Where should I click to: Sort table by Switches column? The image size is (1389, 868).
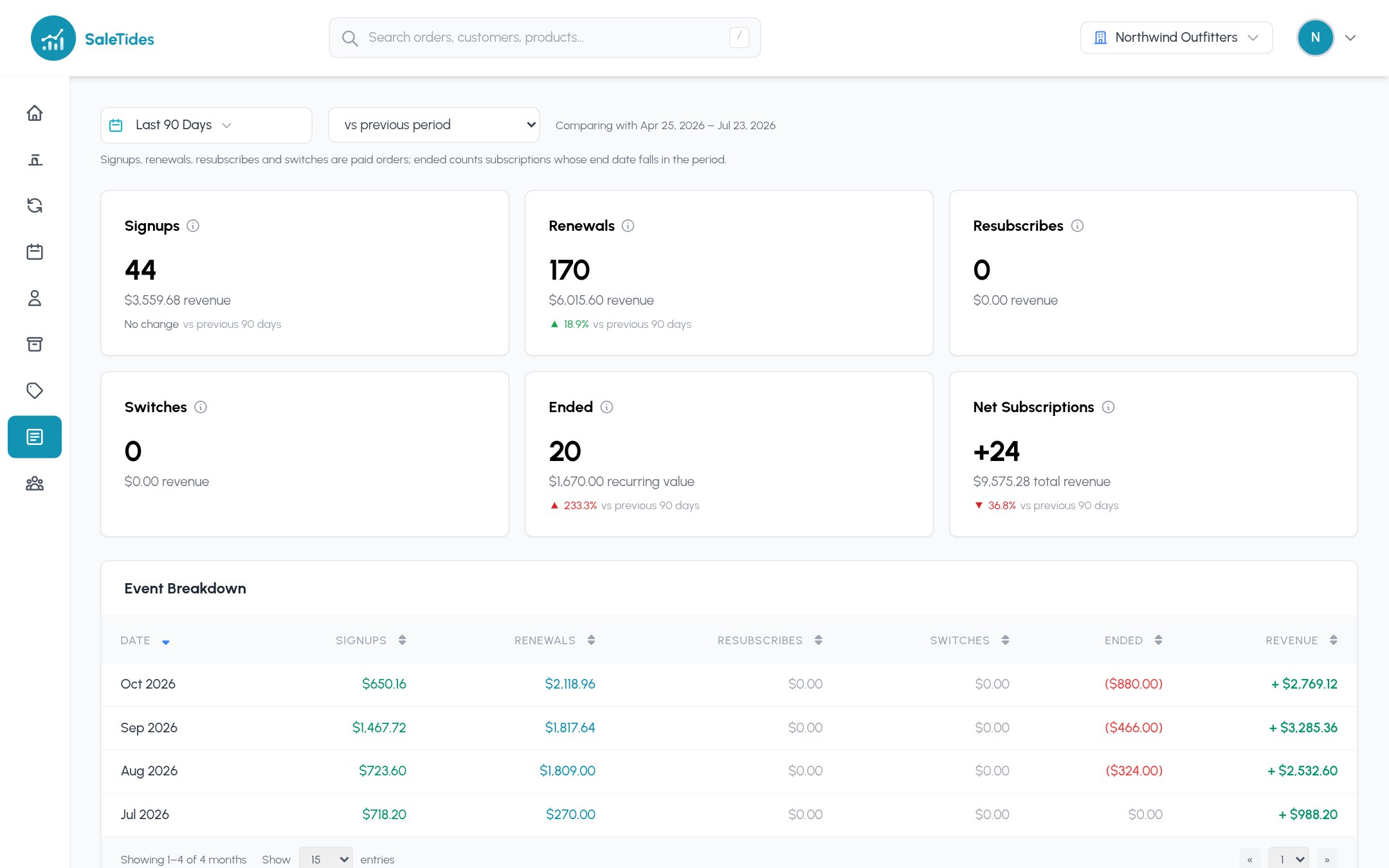(970, 640)
